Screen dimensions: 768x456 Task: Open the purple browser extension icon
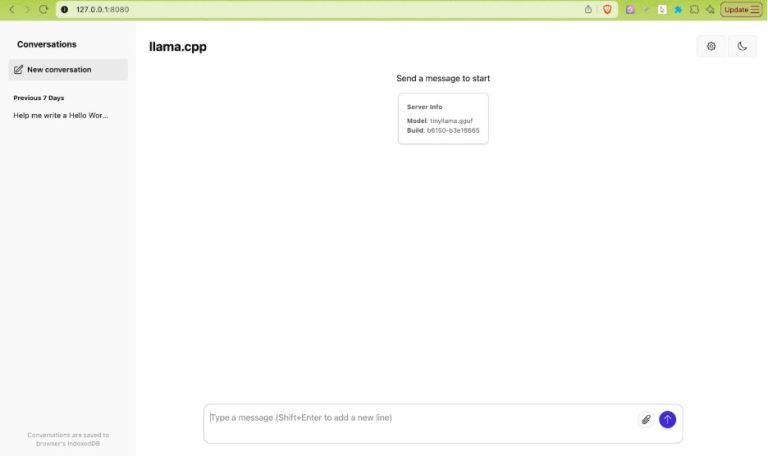(x=630, y=9)
